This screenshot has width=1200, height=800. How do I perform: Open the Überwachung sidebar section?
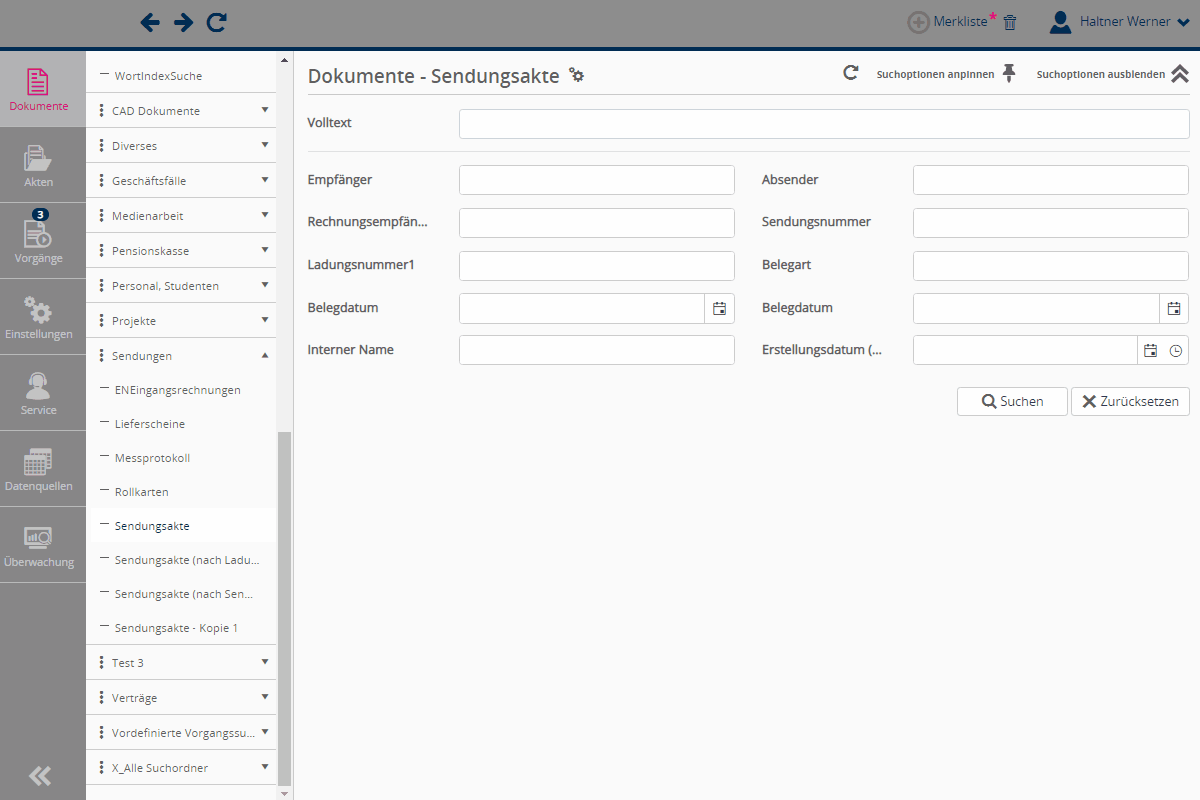40,544
